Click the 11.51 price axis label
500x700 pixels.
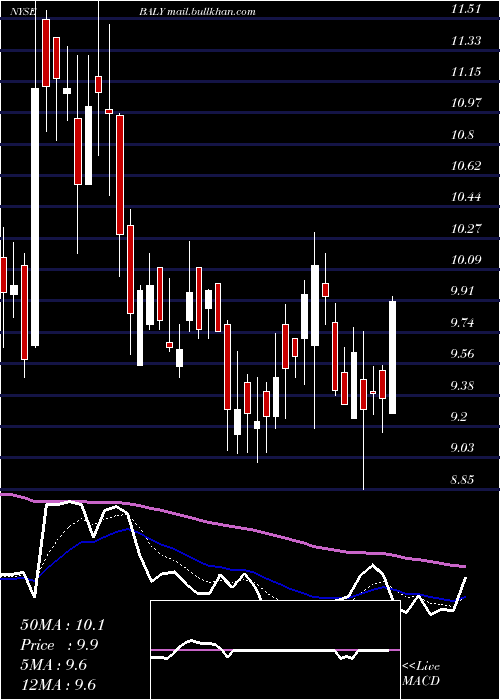tap(466, 9)
